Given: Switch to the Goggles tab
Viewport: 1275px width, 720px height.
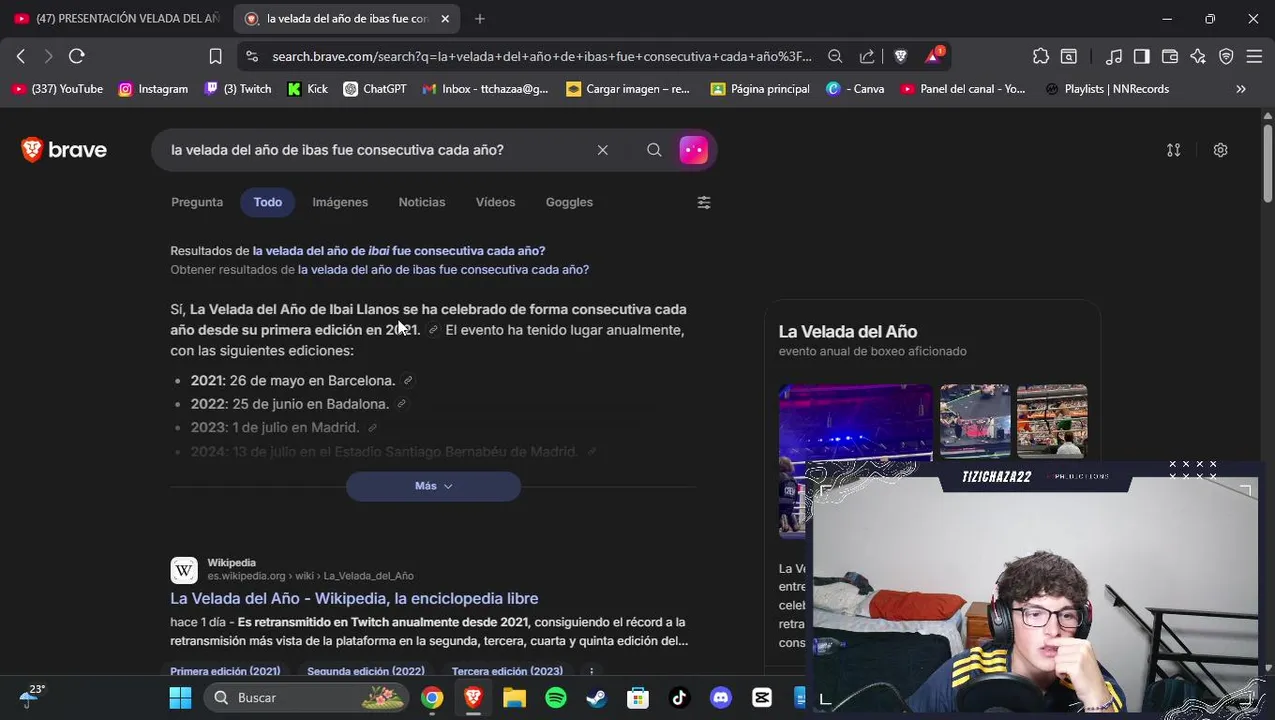Looking at the screenshot, I should point(569,202).
